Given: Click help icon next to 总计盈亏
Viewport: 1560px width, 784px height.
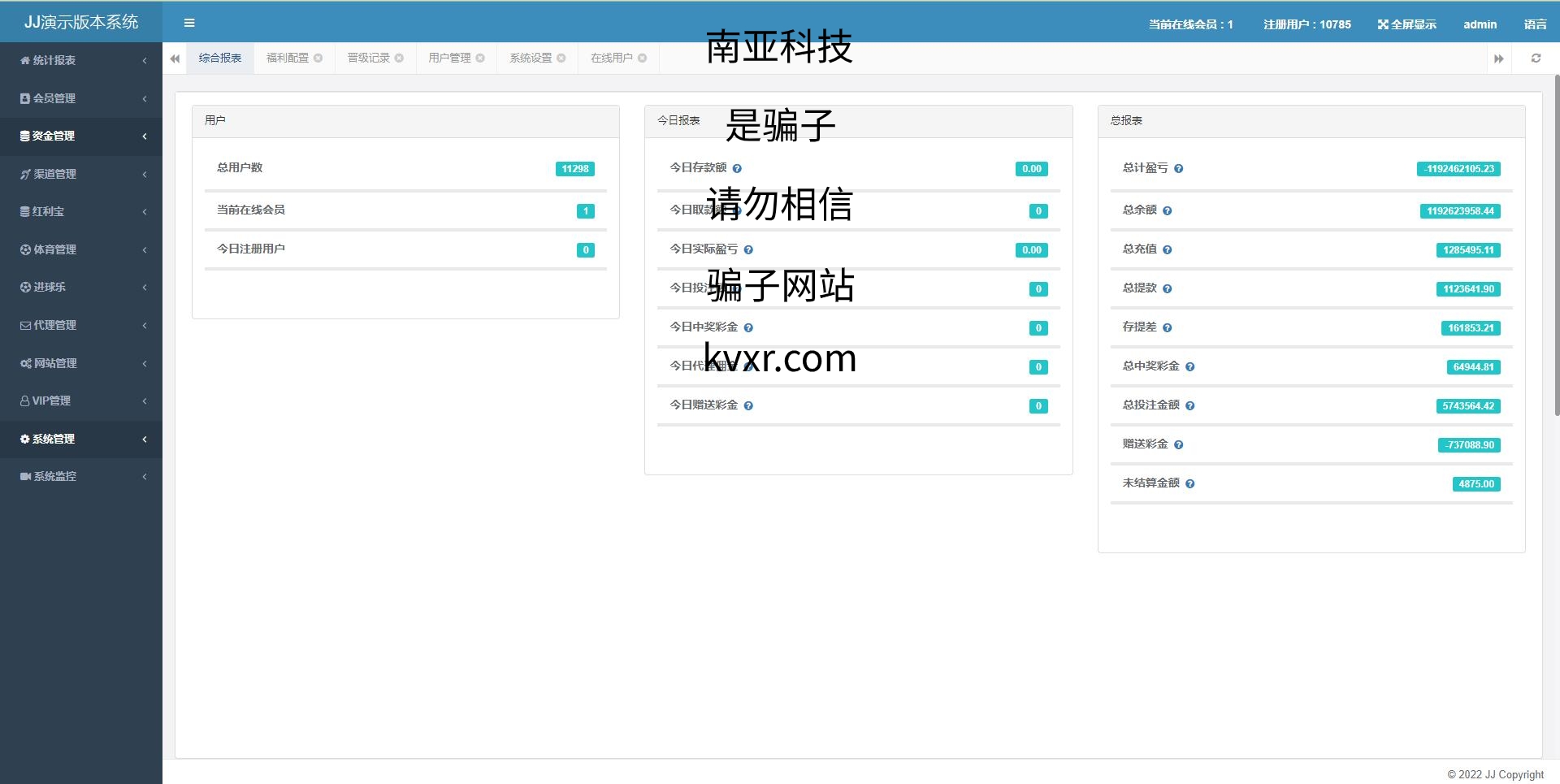Looking at the screenshot, I should (x=1178, y=169).
